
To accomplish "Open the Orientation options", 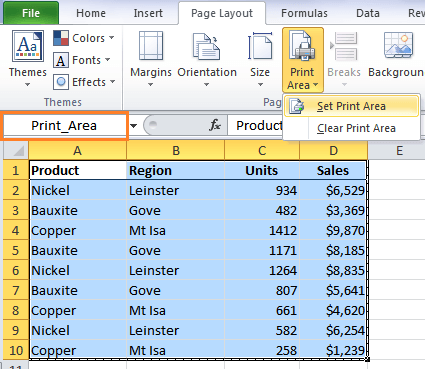I will pyautogui.click(x=207, y=59).
